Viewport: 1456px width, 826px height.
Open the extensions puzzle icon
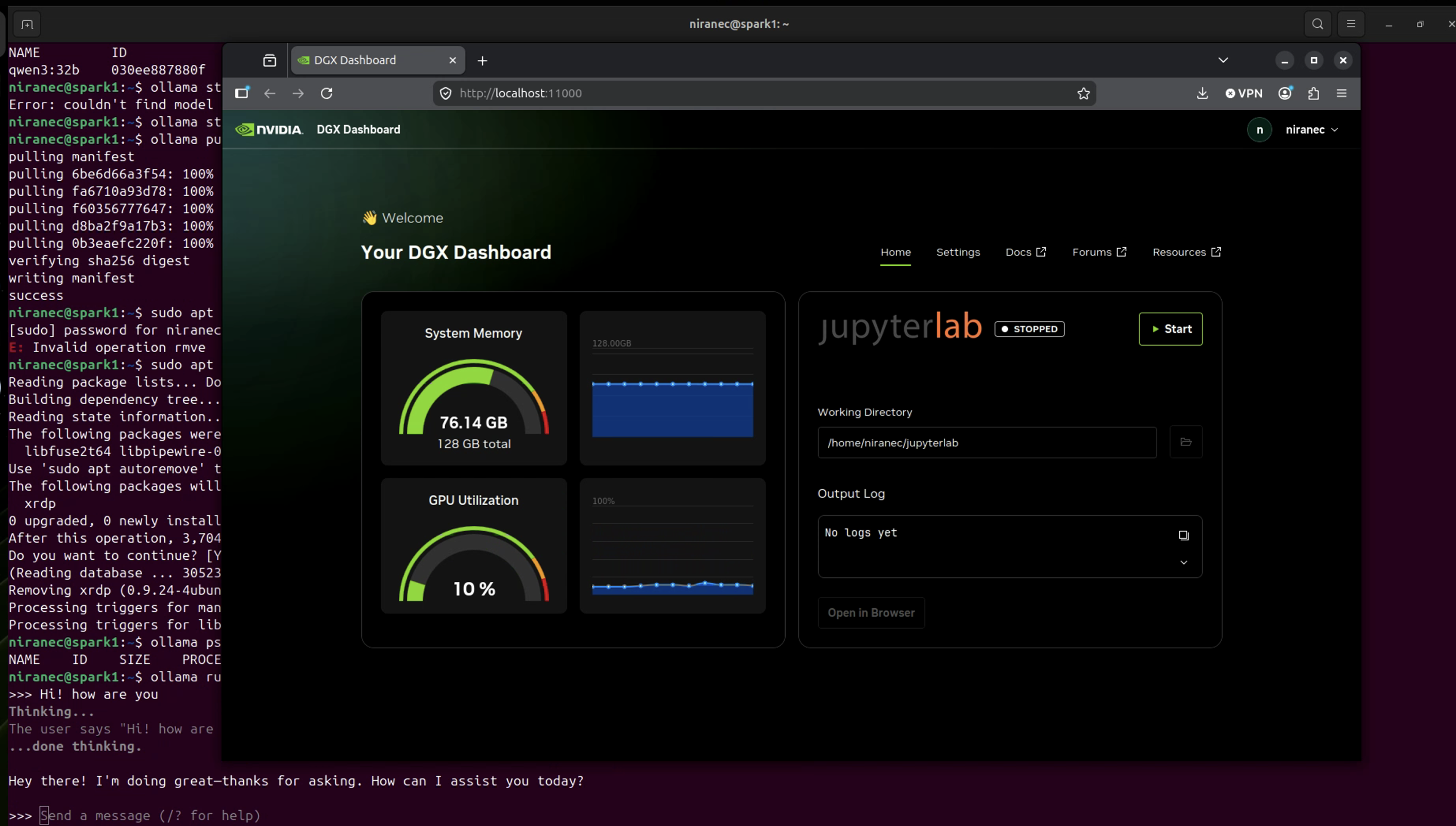coord(1314,93)
